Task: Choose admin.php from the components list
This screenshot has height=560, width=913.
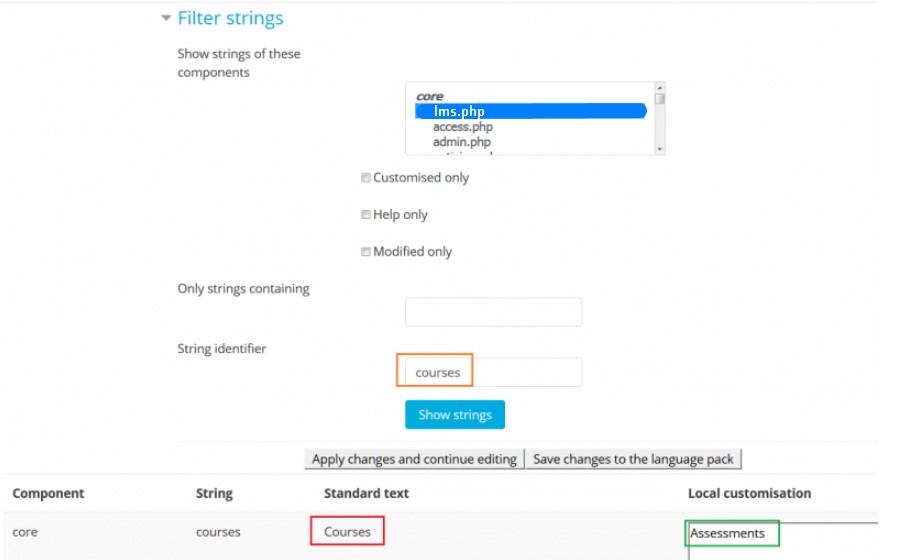Action: [461, 142]
